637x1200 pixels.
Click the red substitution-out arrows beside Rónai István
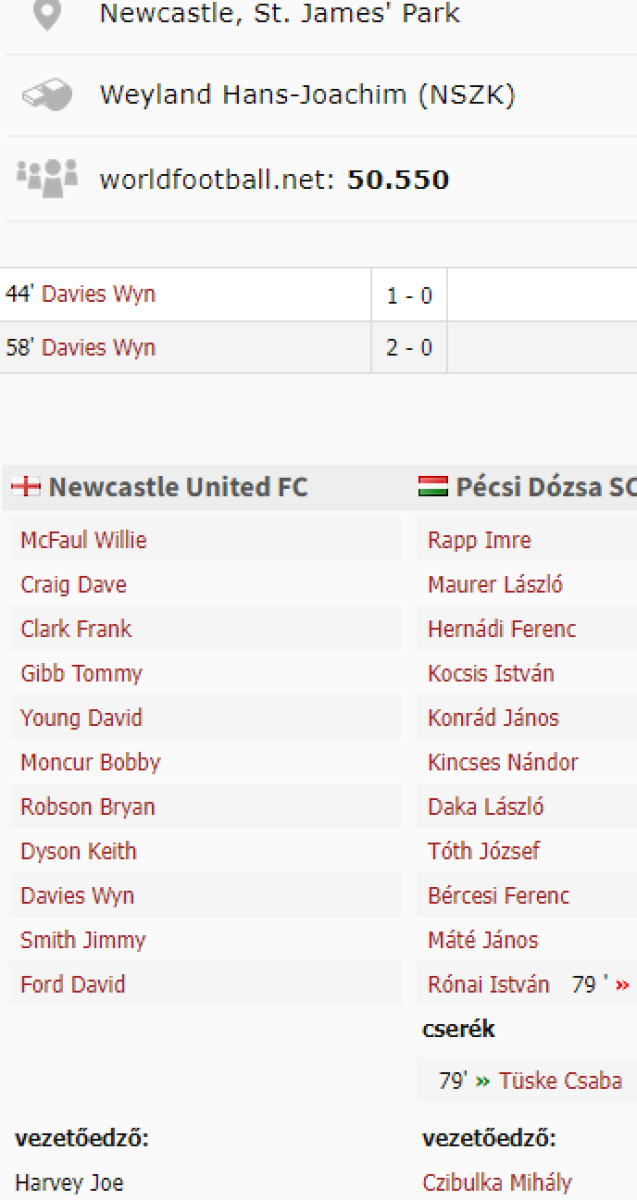623,985
